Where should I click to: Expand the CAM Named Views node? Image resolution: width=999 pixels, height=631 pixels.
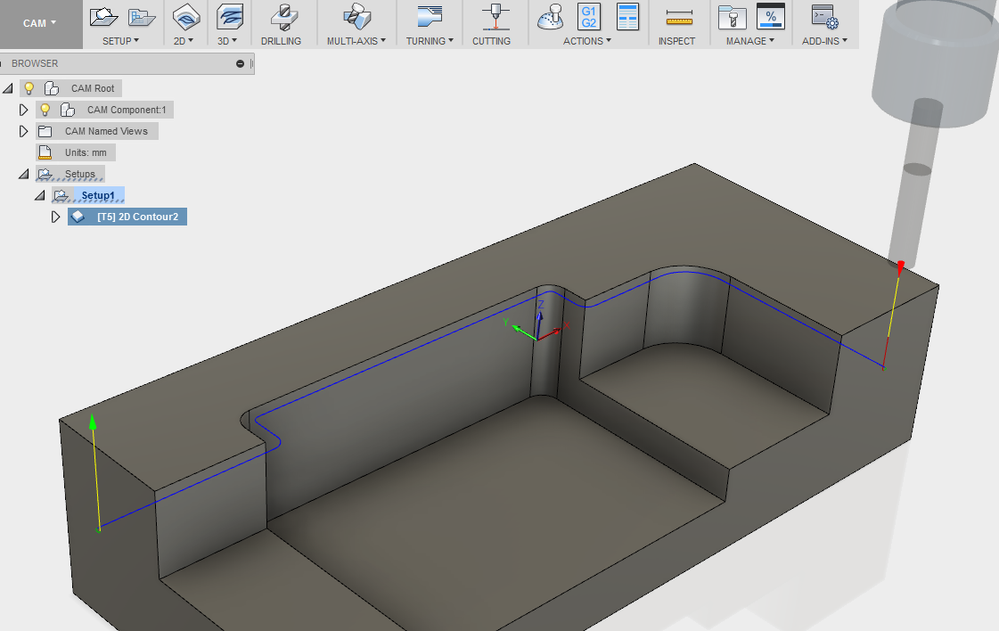click(x=24, y=131)
